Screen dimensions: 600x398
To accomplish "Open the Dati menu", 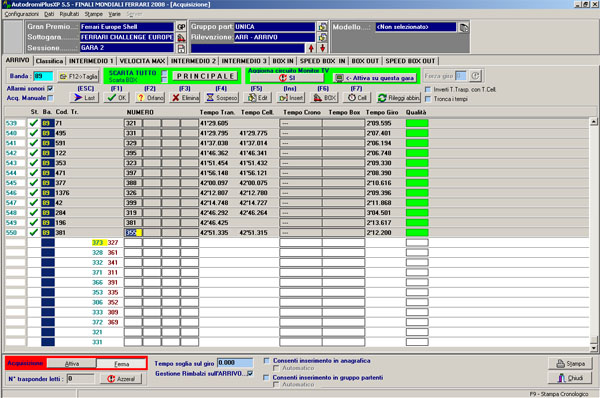I will coord(49,14).
